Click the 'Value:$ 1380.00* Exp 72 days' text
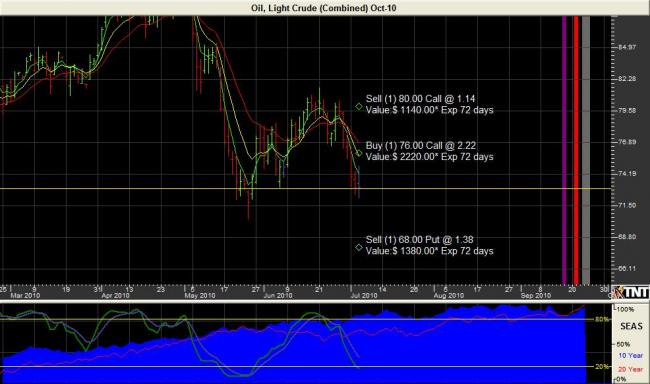The width and height of the screenshot is (650, 384). coord(429,251)
